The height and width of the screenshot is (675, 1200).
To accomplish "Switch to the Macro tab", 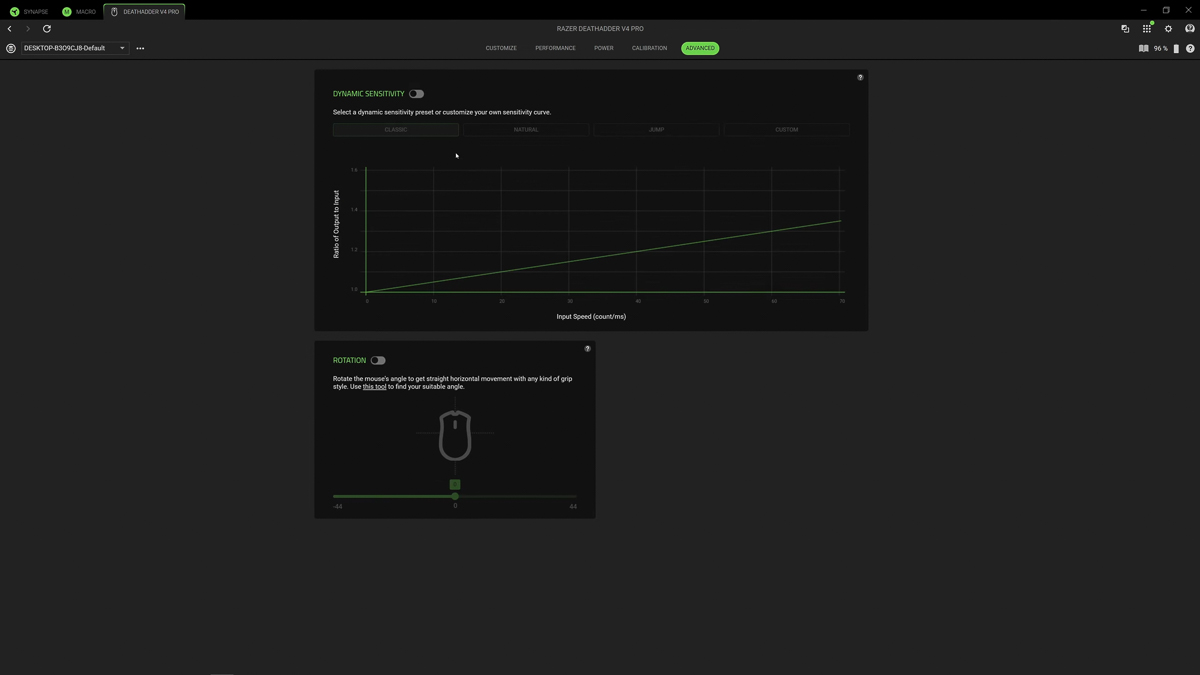I will pyautogui.click(x=80, y=12).
